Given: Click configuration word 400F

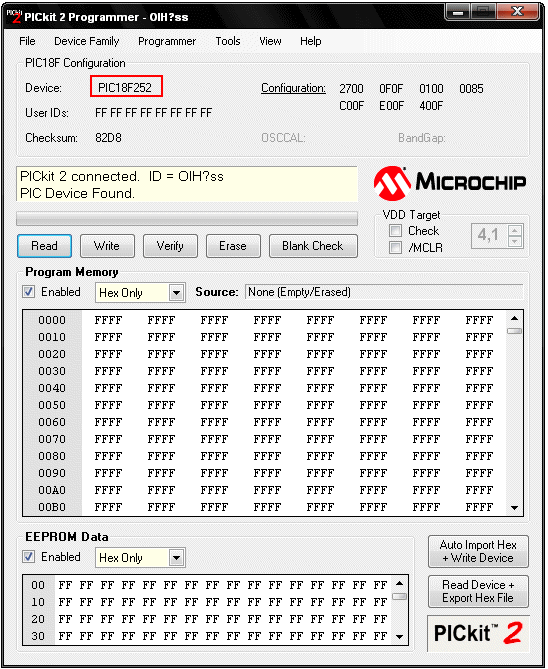Looking at the screenshot, I should click(x=431, y=106).
